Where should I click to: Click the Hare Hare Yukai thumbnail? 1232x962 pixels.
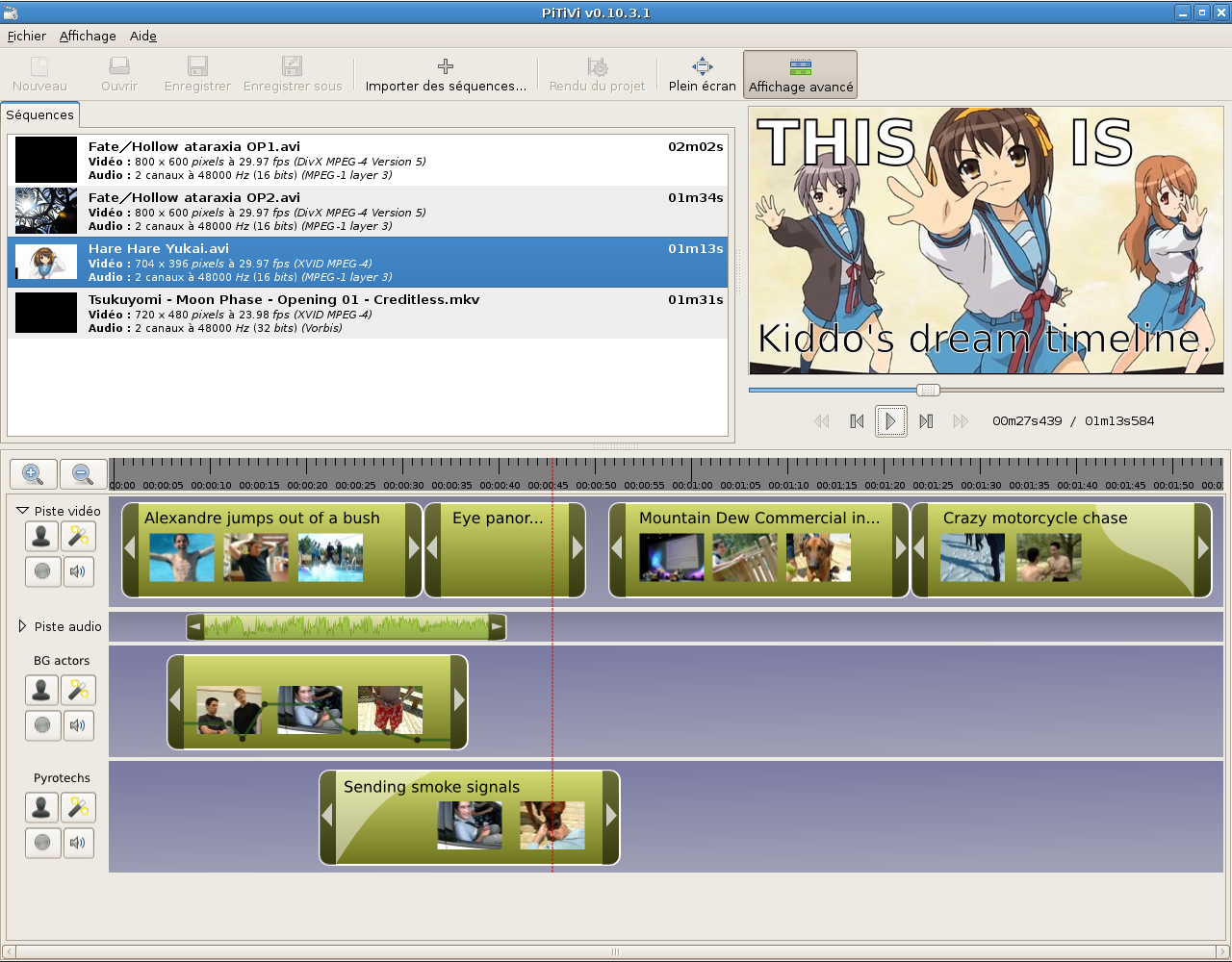pyautogui.click(x=46, y=262)
